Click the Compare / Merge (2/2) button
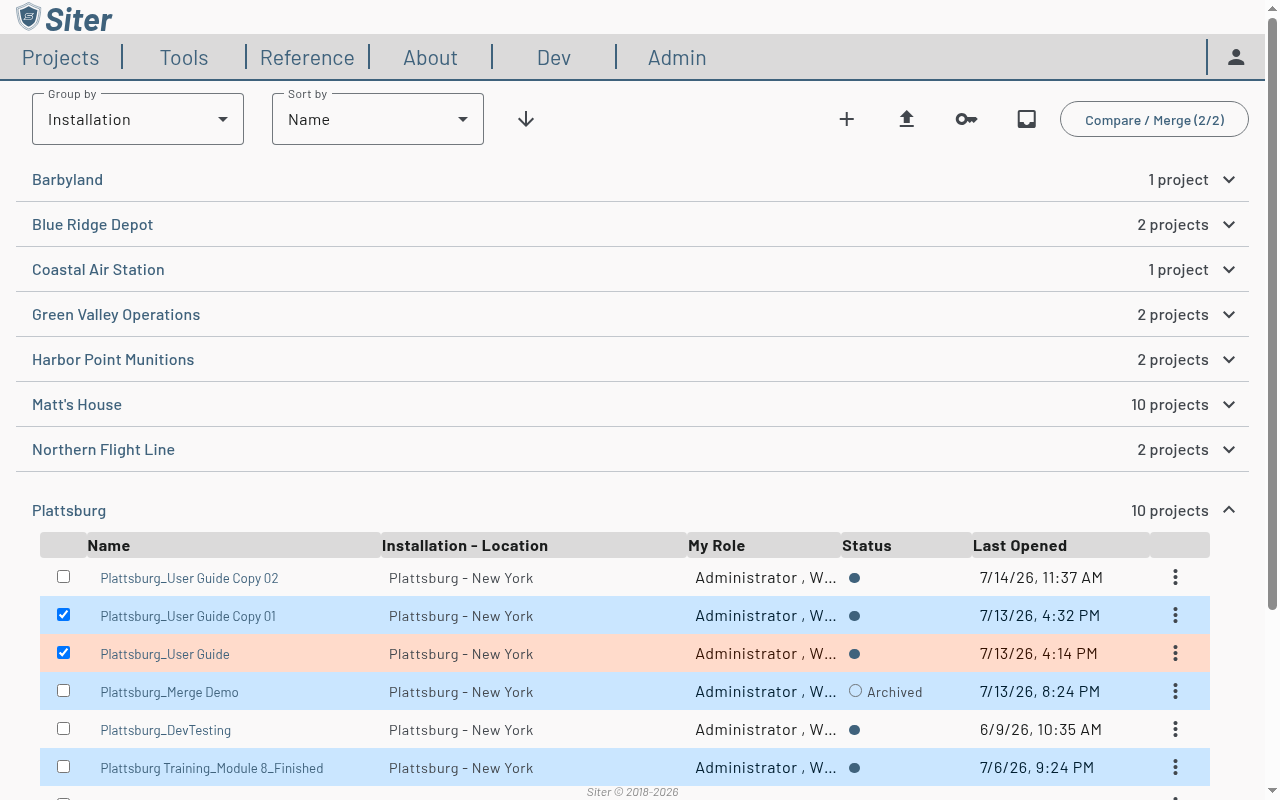This screenshot has width=1280, height=800. [x=1154, y=120]
